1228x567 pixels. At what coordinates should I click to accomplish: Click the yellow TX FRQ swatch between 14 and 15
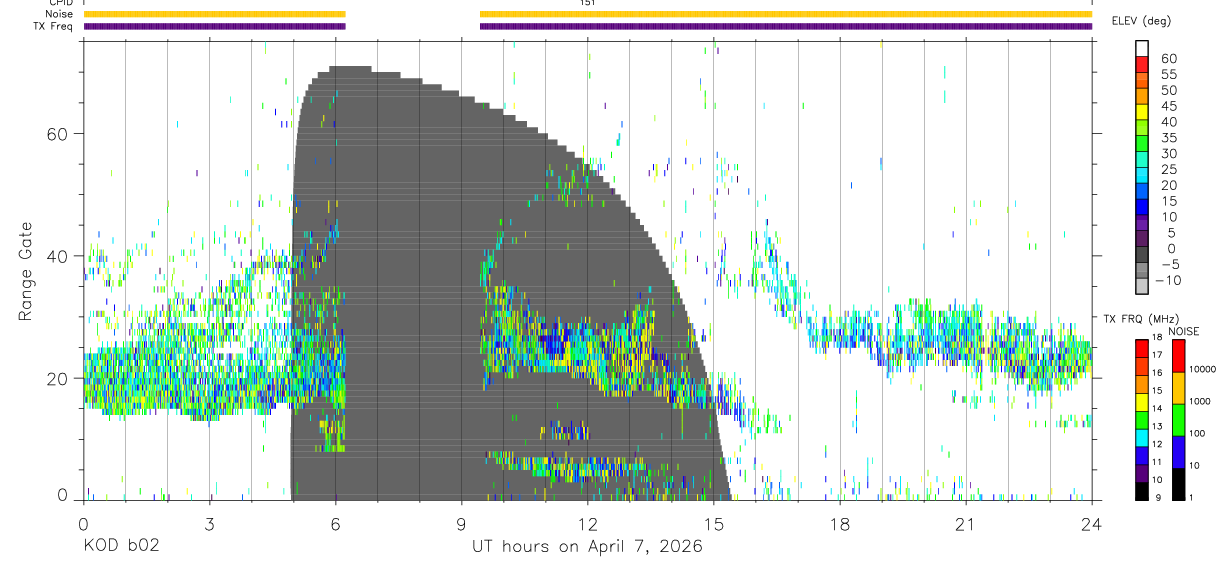tap(1142, 403)
